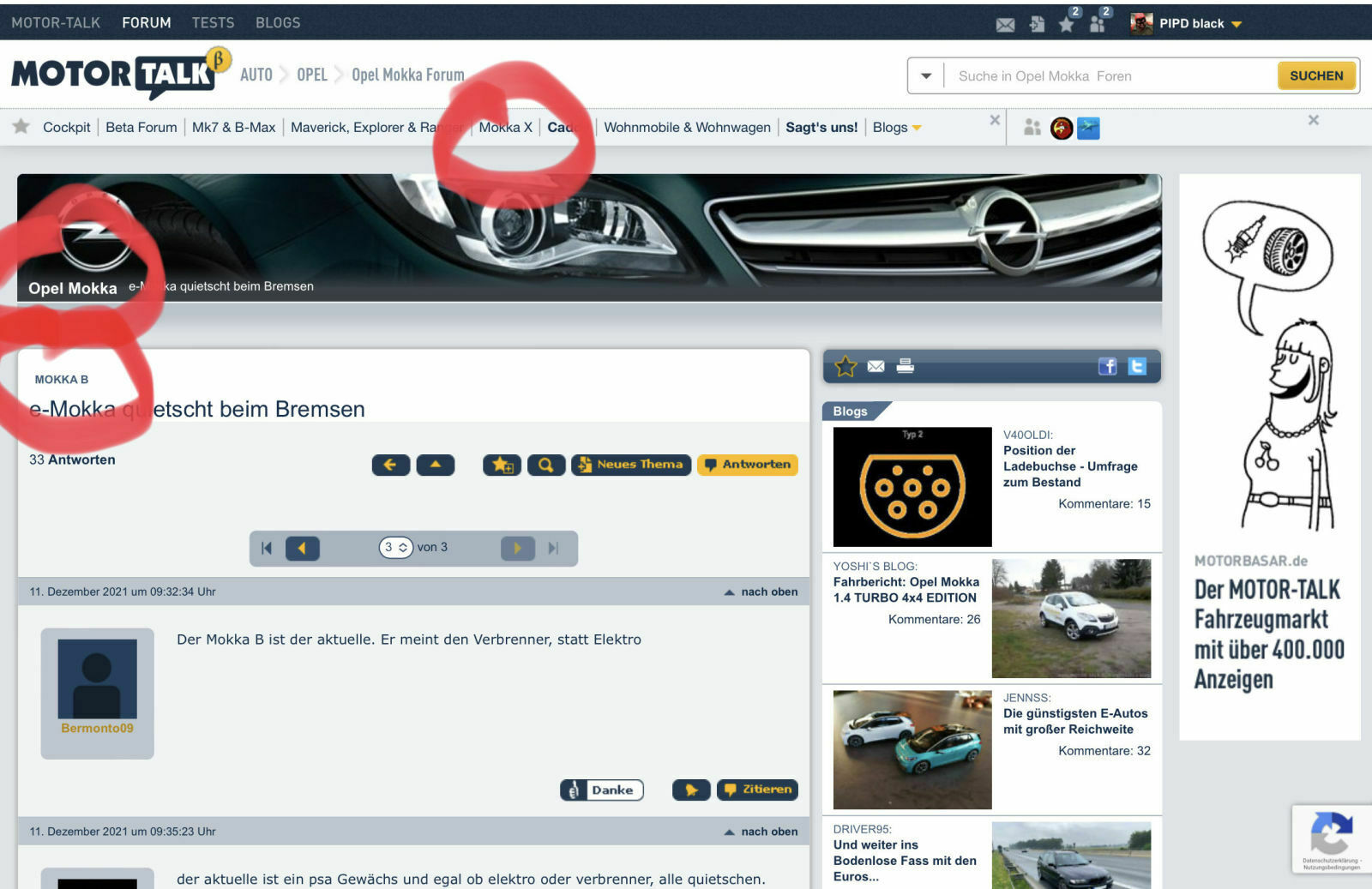The width and height of the screenshot is (1372, 889).
Task: Go to previous page arrow
Action: pos(302,548)
